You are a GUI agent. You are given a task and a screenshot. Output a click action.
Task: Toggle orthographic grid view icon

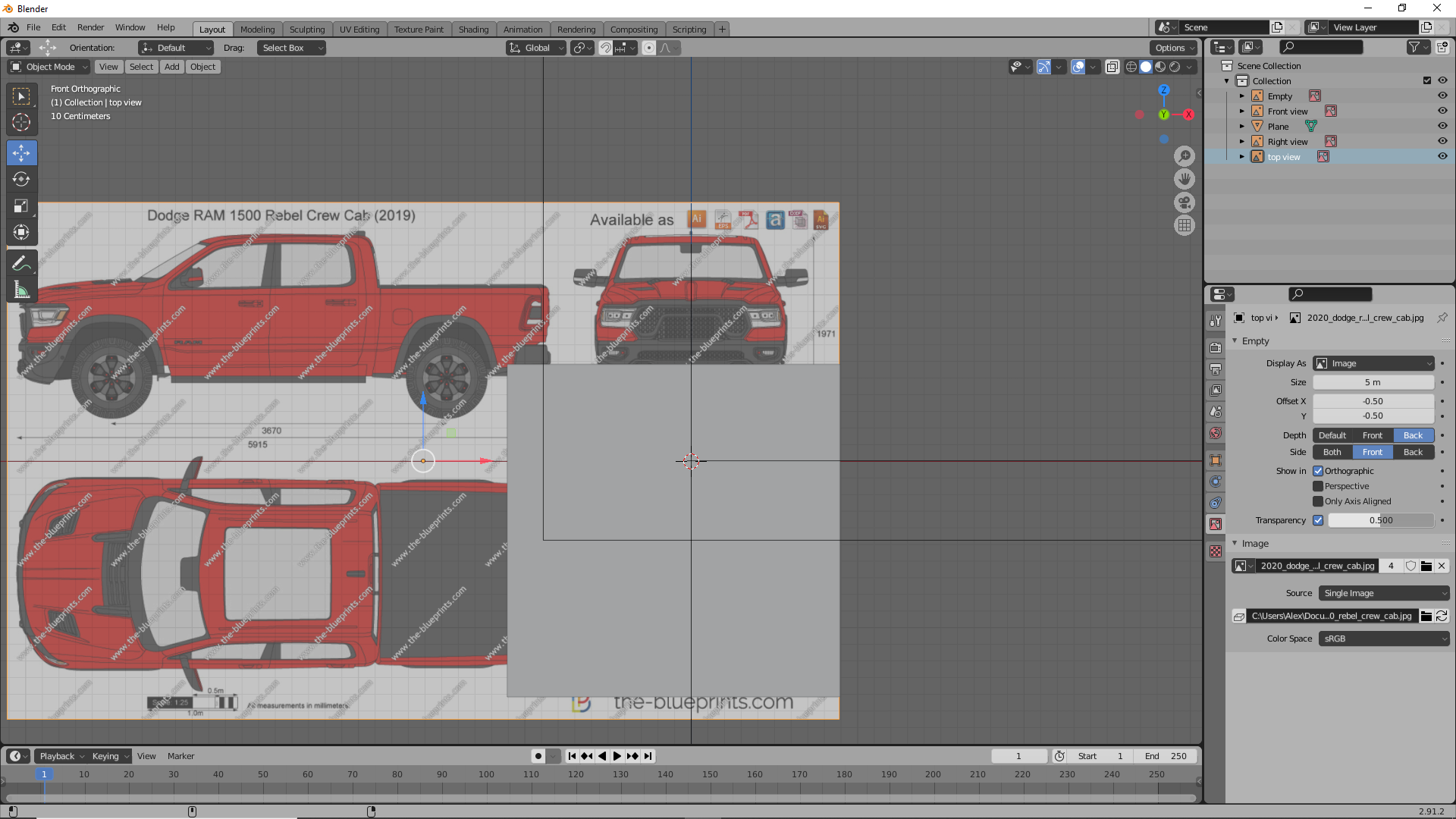[1184, 225]
